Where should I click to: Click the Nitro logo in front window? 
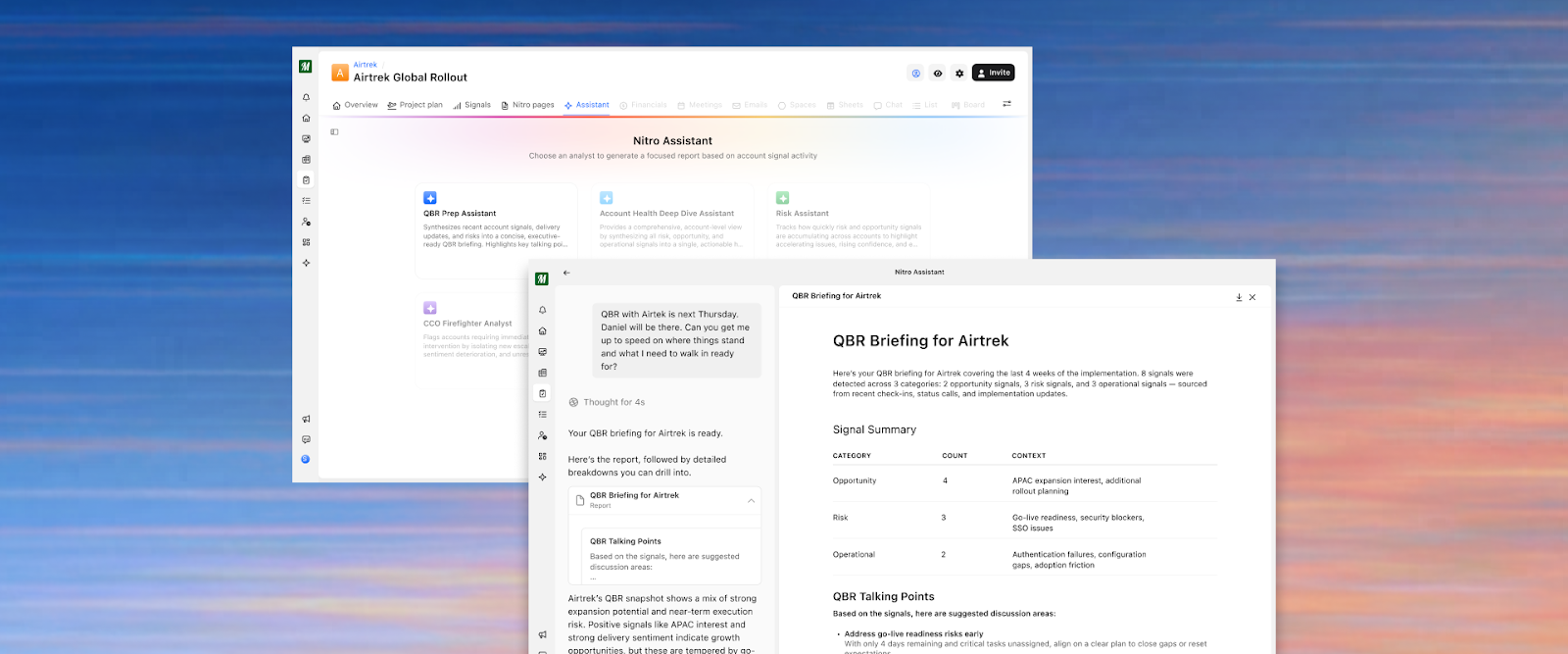[542, 279]
